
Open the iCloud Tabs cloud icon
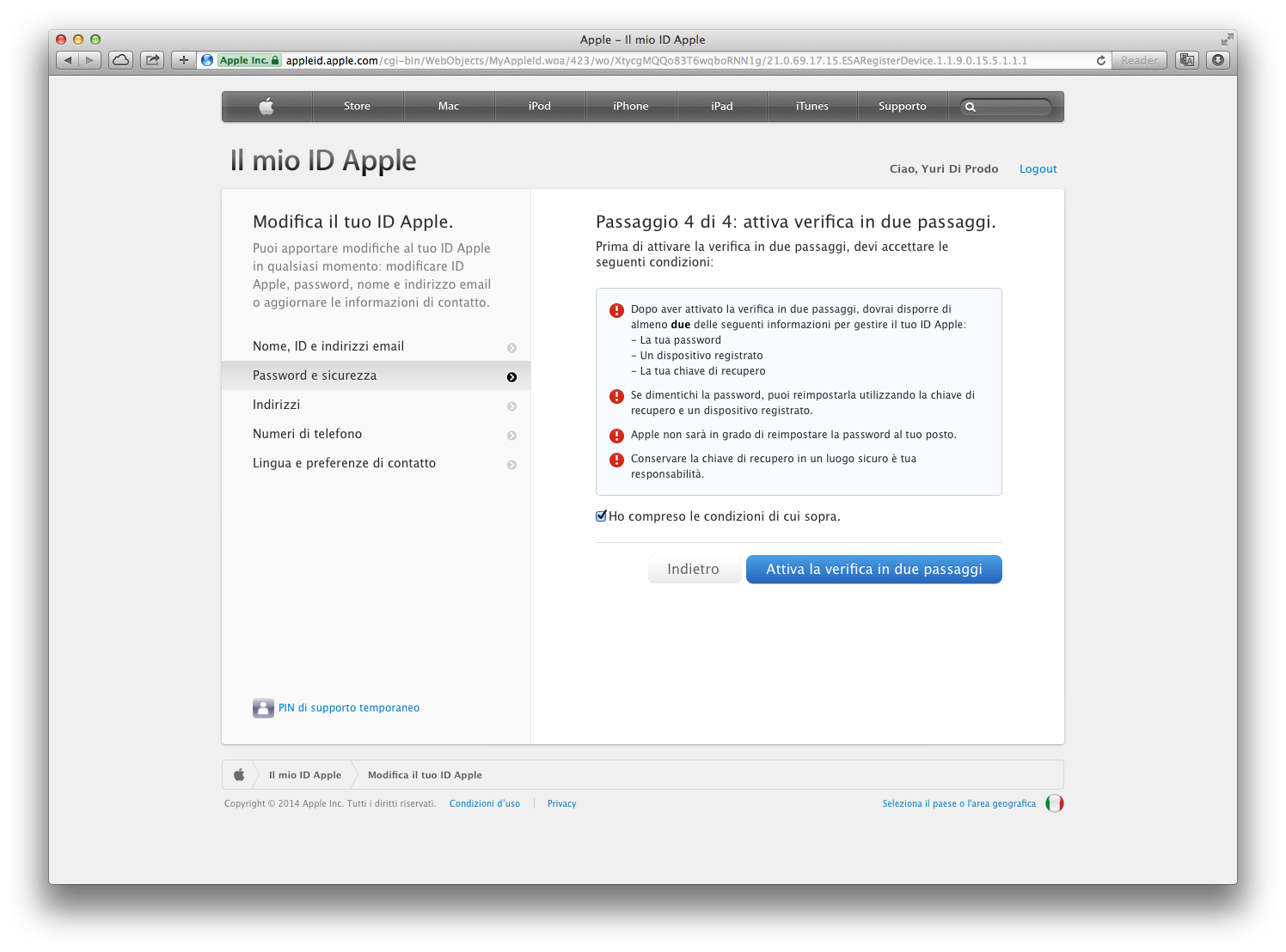121,60
